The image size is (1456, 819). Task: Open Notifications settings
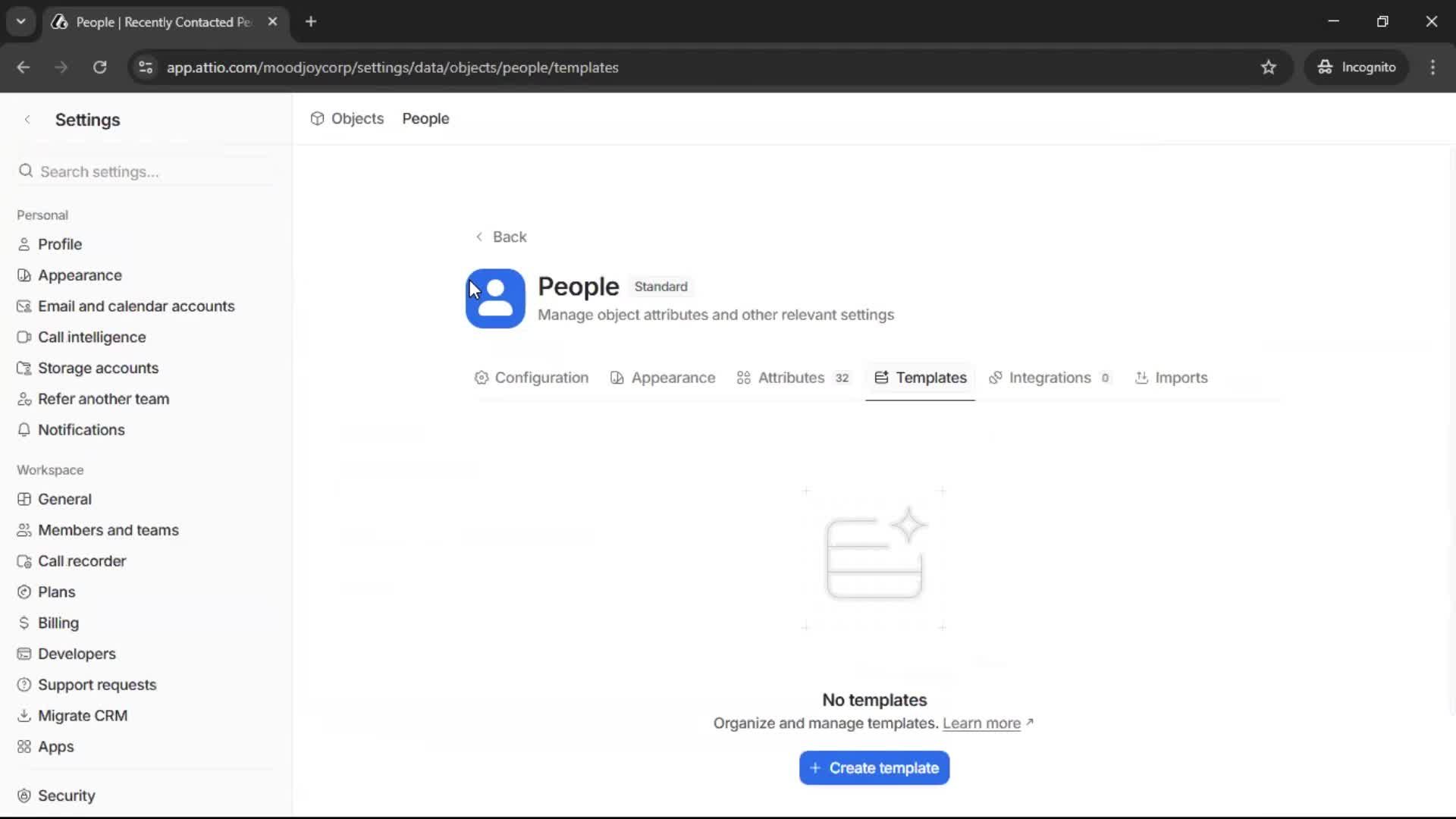coord(81,430)
